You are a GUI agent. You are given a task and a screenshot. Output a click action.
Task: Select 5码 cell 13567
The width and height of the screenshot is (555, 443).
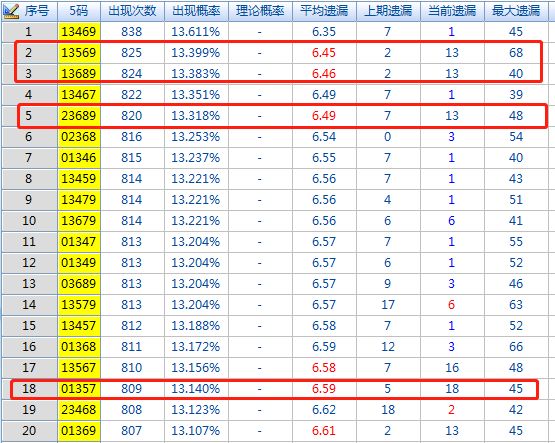(79, 368)
